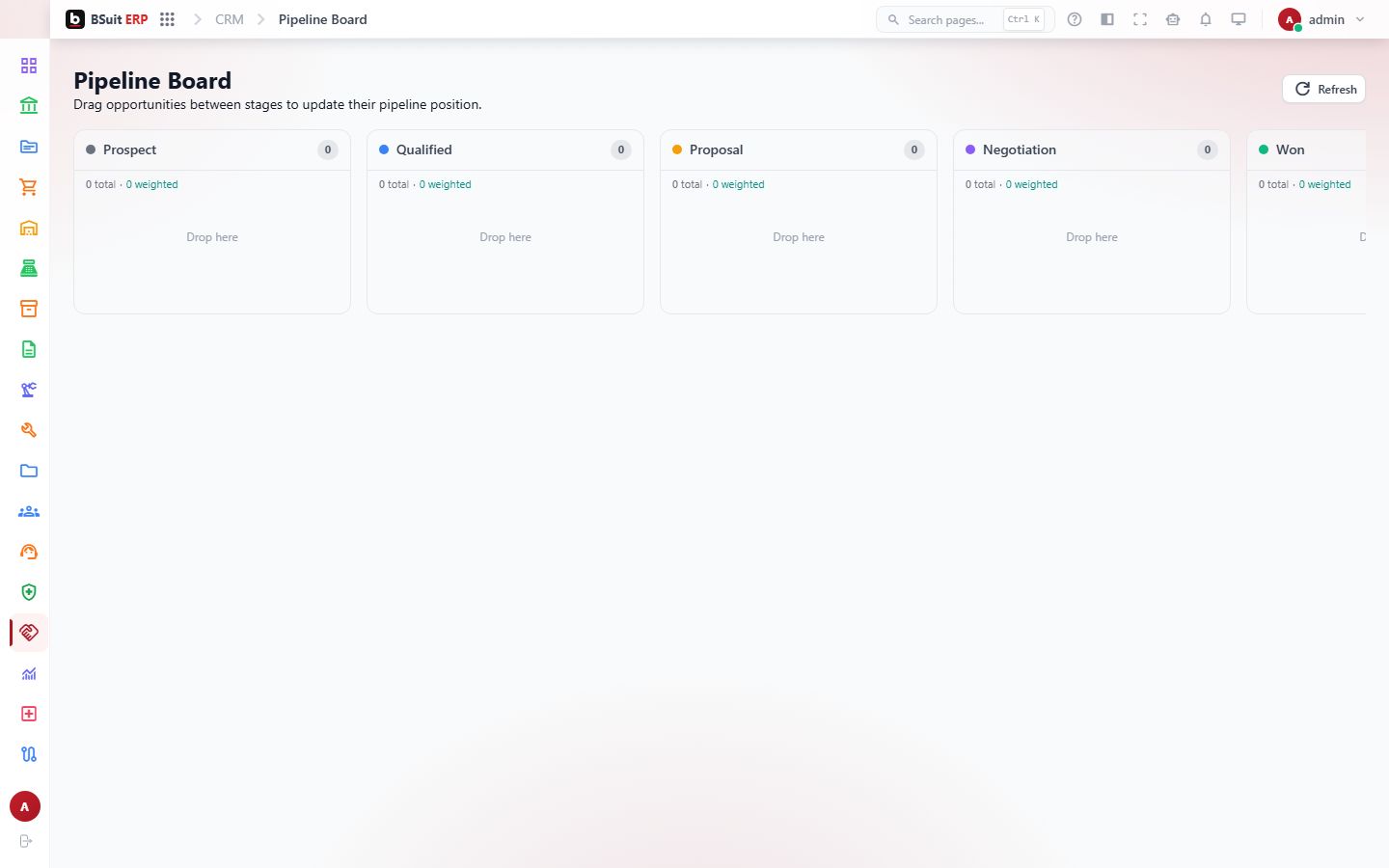Expand the admin user dropdown
The height and width of the screenshot is (868, 1389).
coord(1321,19)
